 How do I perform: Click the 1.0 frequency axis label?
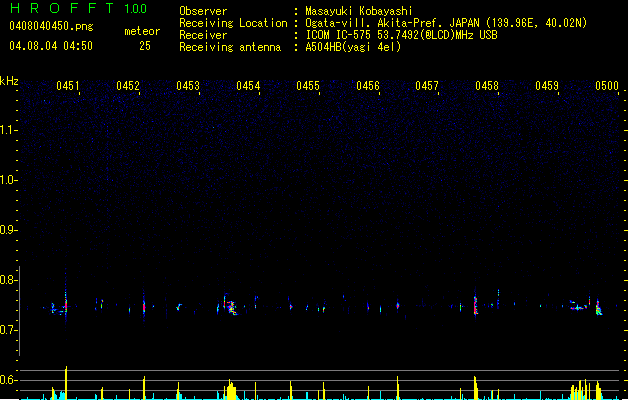coord(9,180)
